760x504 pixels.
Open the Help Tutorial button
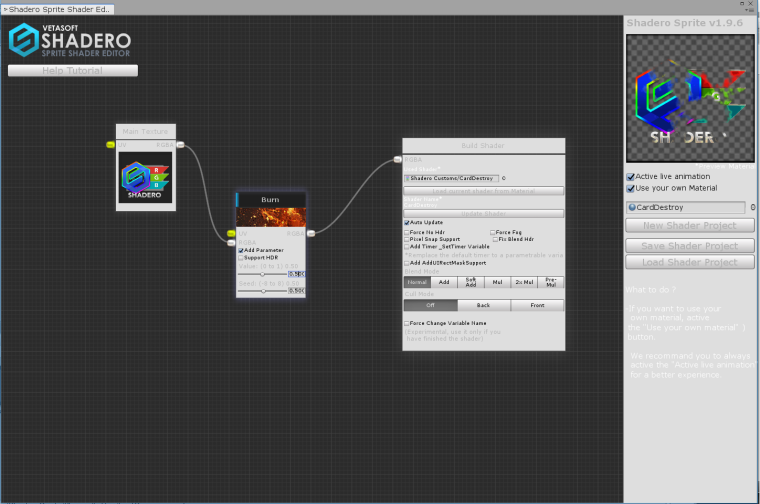click(73, 71)
